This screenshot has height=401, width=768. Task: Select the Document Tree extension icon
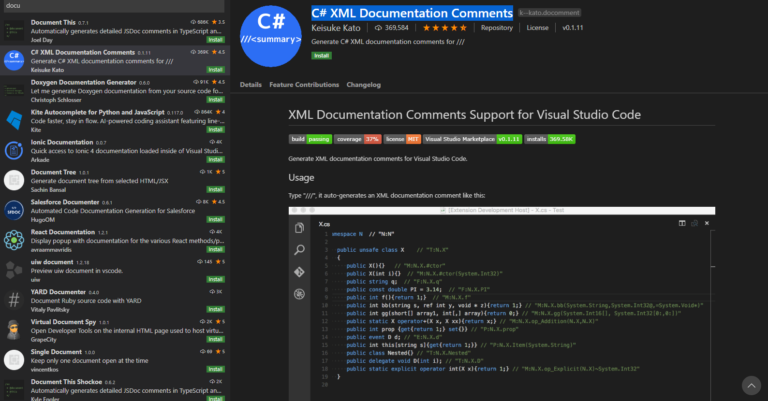[x=14, y=180]
